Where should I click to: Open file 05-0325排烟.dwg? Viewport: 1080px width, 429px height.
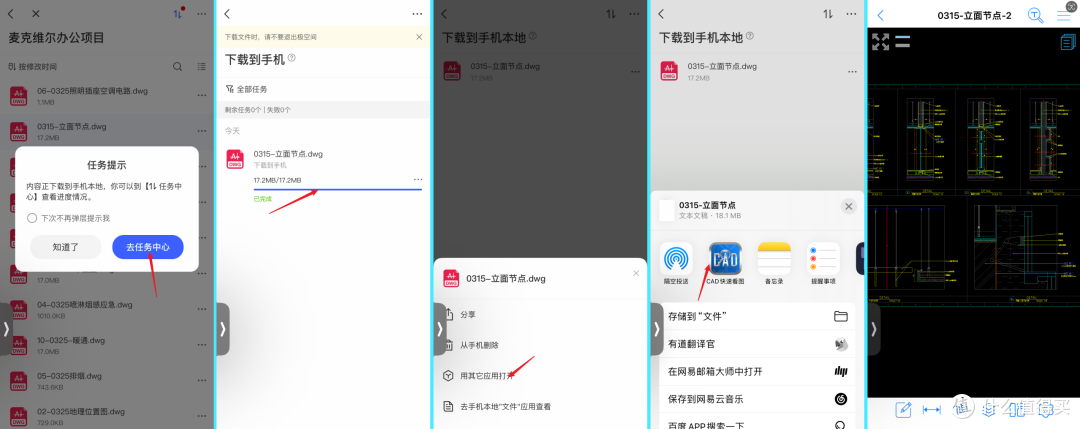click(x=107, y=381)
